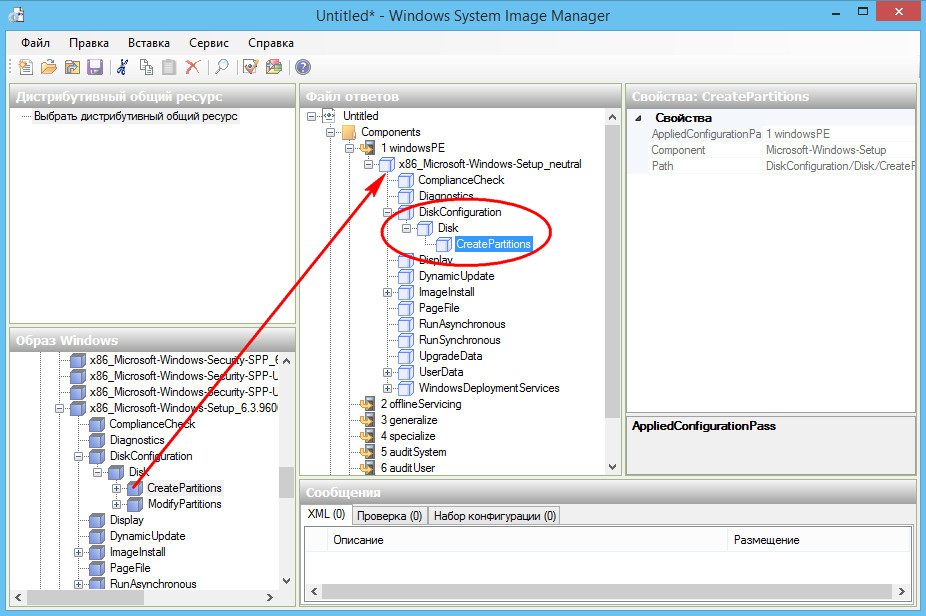Click the New Answer File toolbar icon
This screenshot has width=926, height=616.
(x=25, y=67)
